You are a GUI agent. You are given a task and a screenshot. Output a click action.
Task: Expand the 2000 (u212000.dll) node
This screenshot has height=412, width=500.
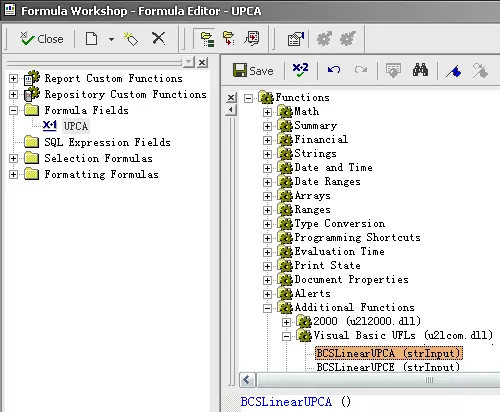pyautogui.click(x=286, y=322)
